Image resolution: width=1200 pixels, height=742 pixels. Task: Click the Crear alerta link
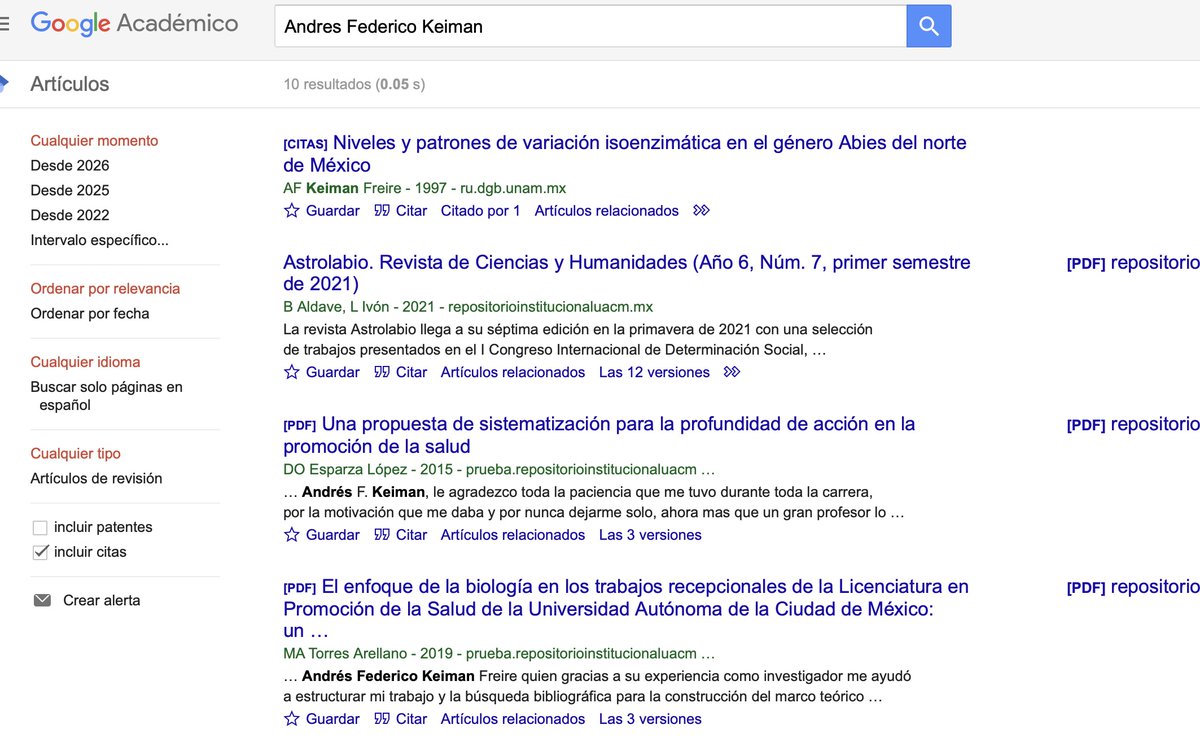click(x=102, y=601)
